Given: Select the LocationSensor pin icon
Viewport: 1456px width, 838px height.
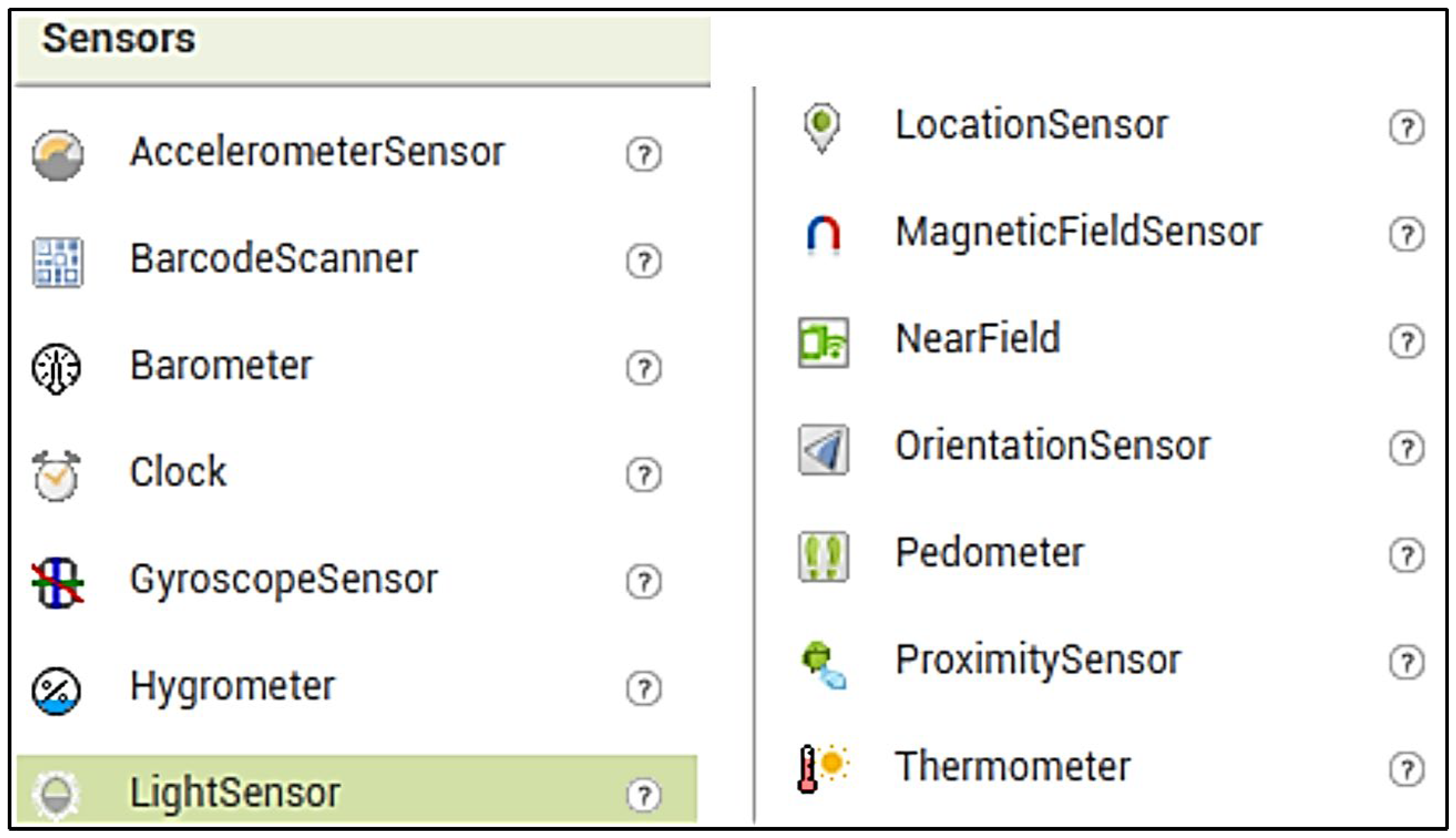Looking at the screenshot, I should [x=822, y=127].
